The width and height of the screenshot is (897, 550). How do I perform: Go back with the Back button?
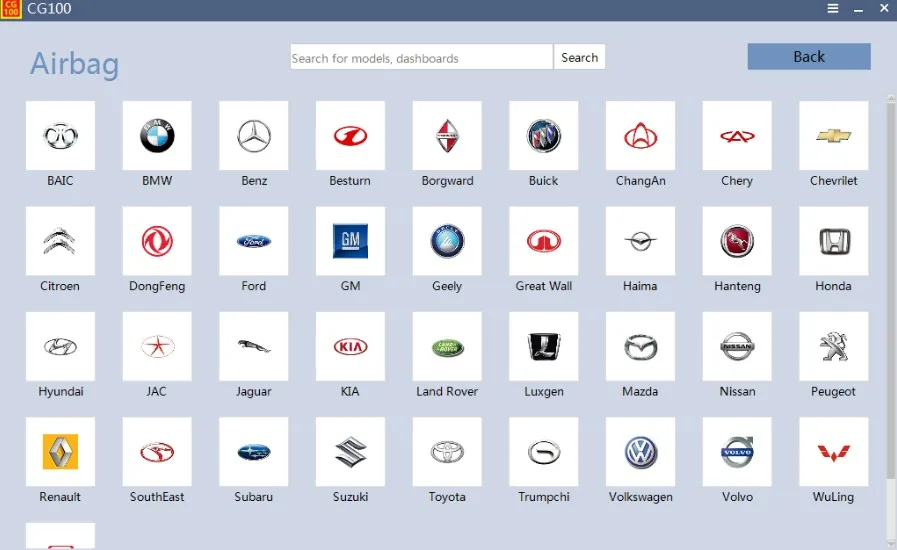pyautogui.click(x=809, y=57)
